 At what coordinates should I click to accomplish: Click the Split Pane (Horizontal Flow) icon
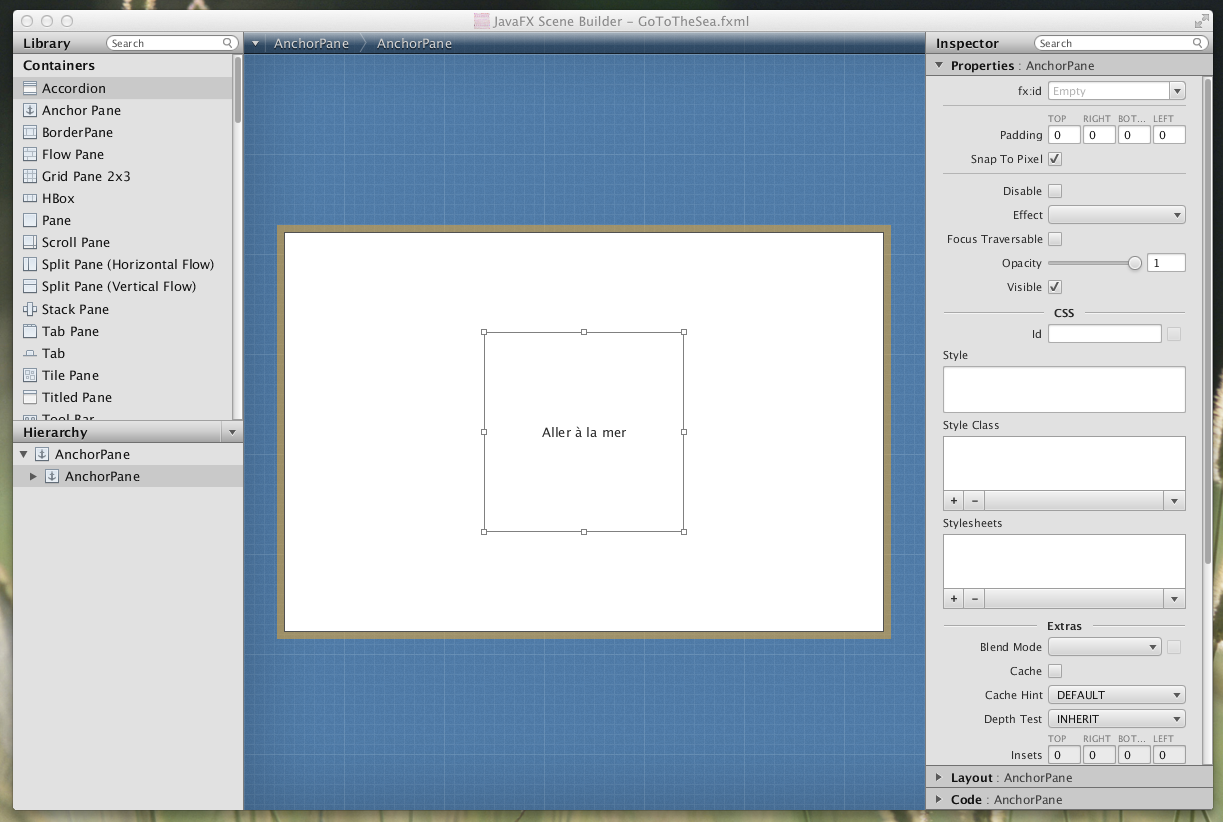click(30, 264)
